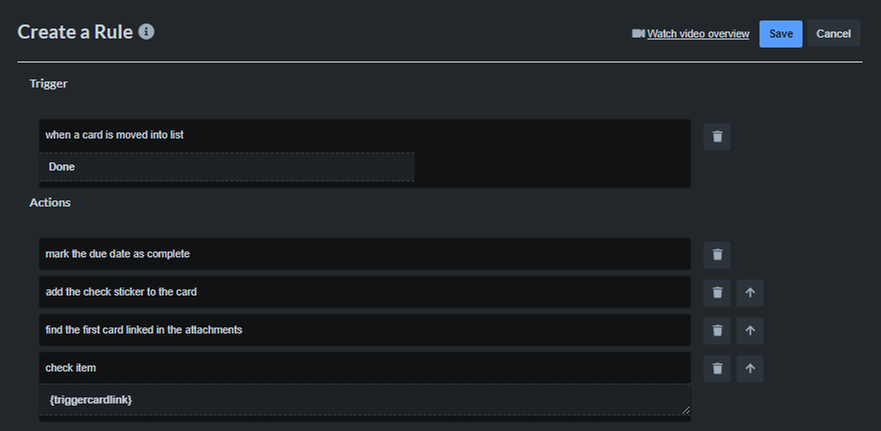Save the rule
Screen dimensions: 881x431
coord(780,34)
